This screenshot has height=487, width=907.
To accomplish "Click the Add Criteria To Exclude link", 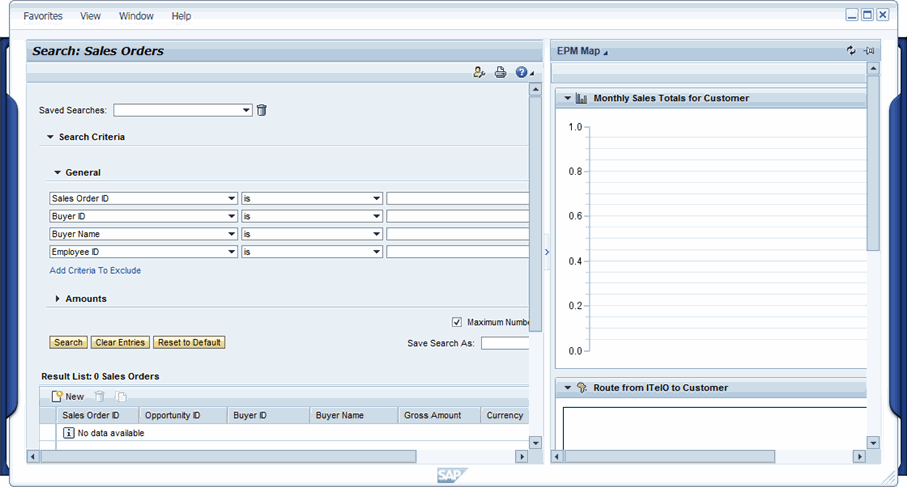I will click(95, 270).
